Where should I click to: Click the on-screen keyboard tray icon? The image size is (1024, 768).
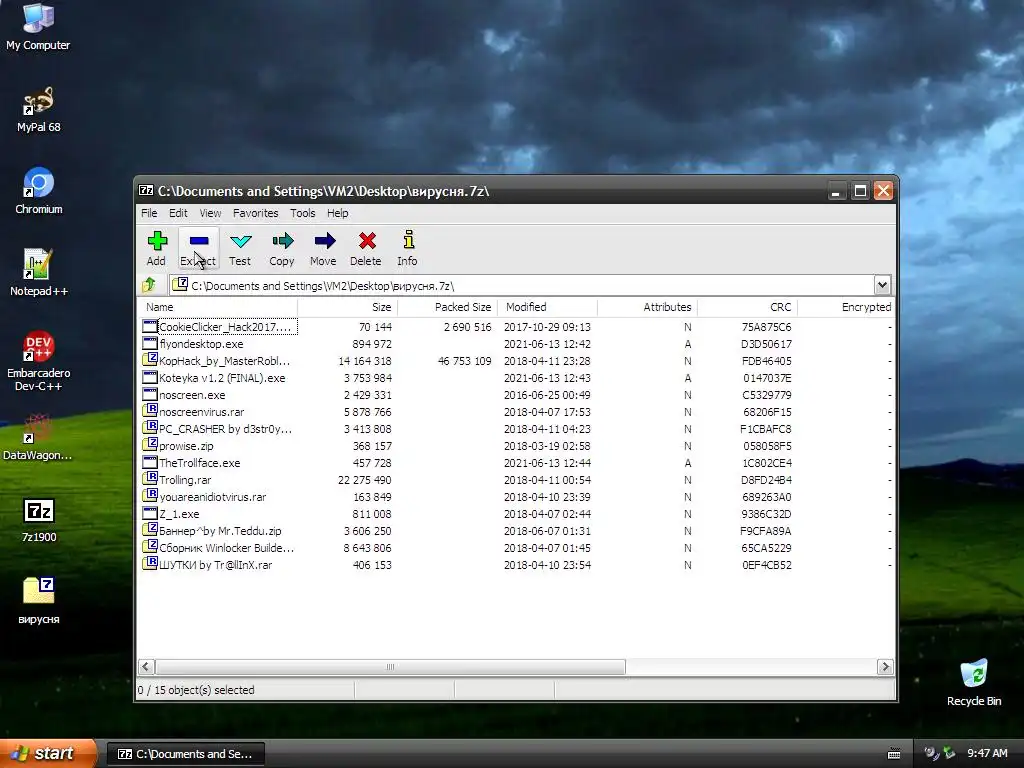point(894,754)
